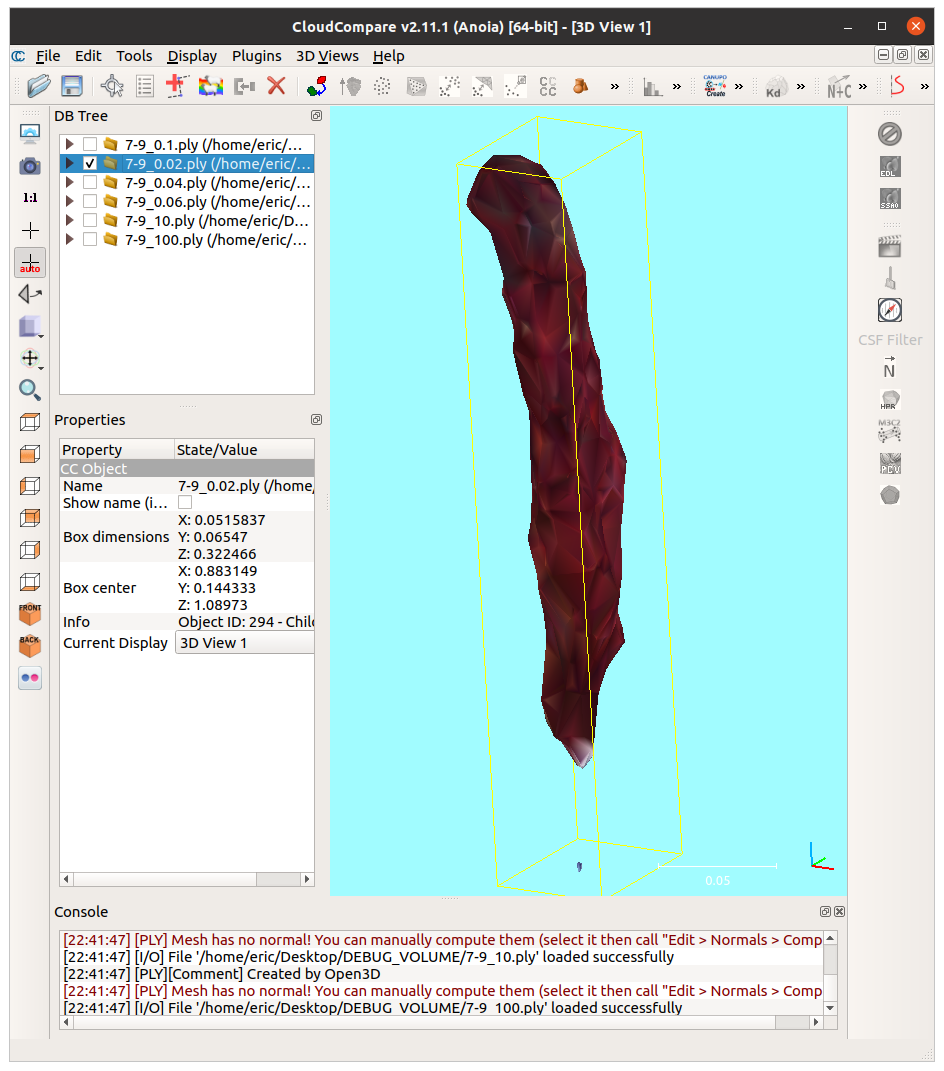The height and width of the screenshot is (1071, 944).
Task: Select the point picking tool
Action: coord(30,229)
